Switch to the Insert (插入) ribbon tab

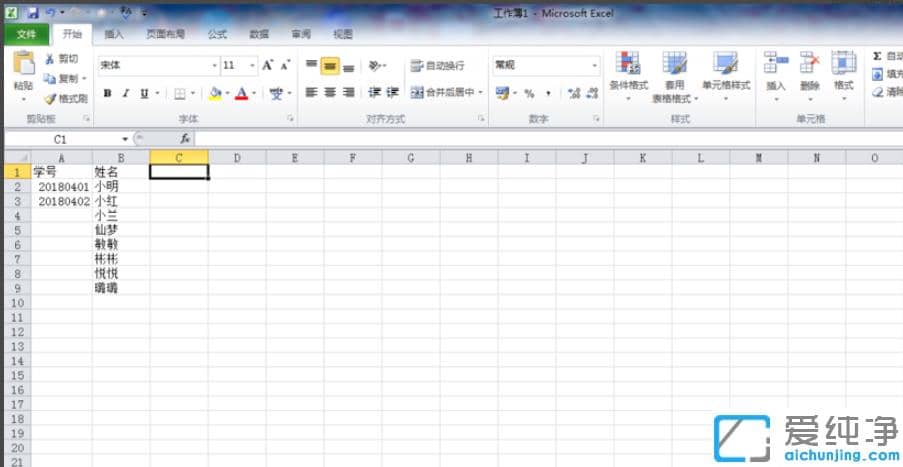click(114, 34)
